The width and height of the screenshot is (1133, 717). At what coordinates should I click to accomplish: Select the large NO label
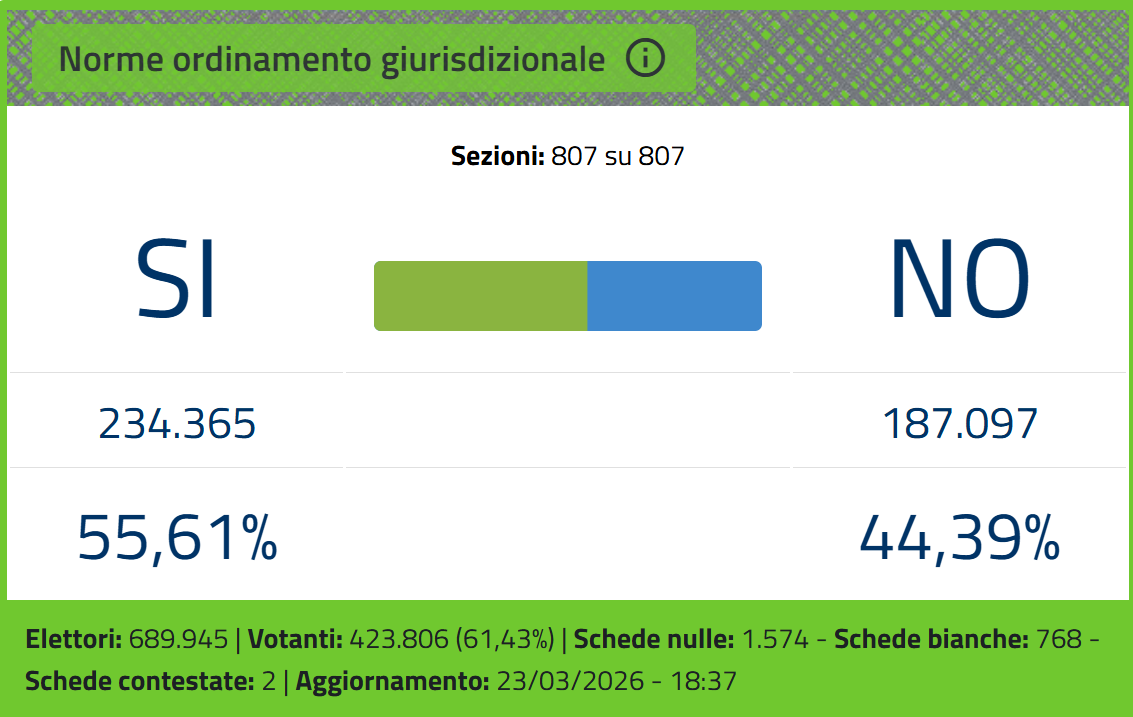tap(959, 281)
